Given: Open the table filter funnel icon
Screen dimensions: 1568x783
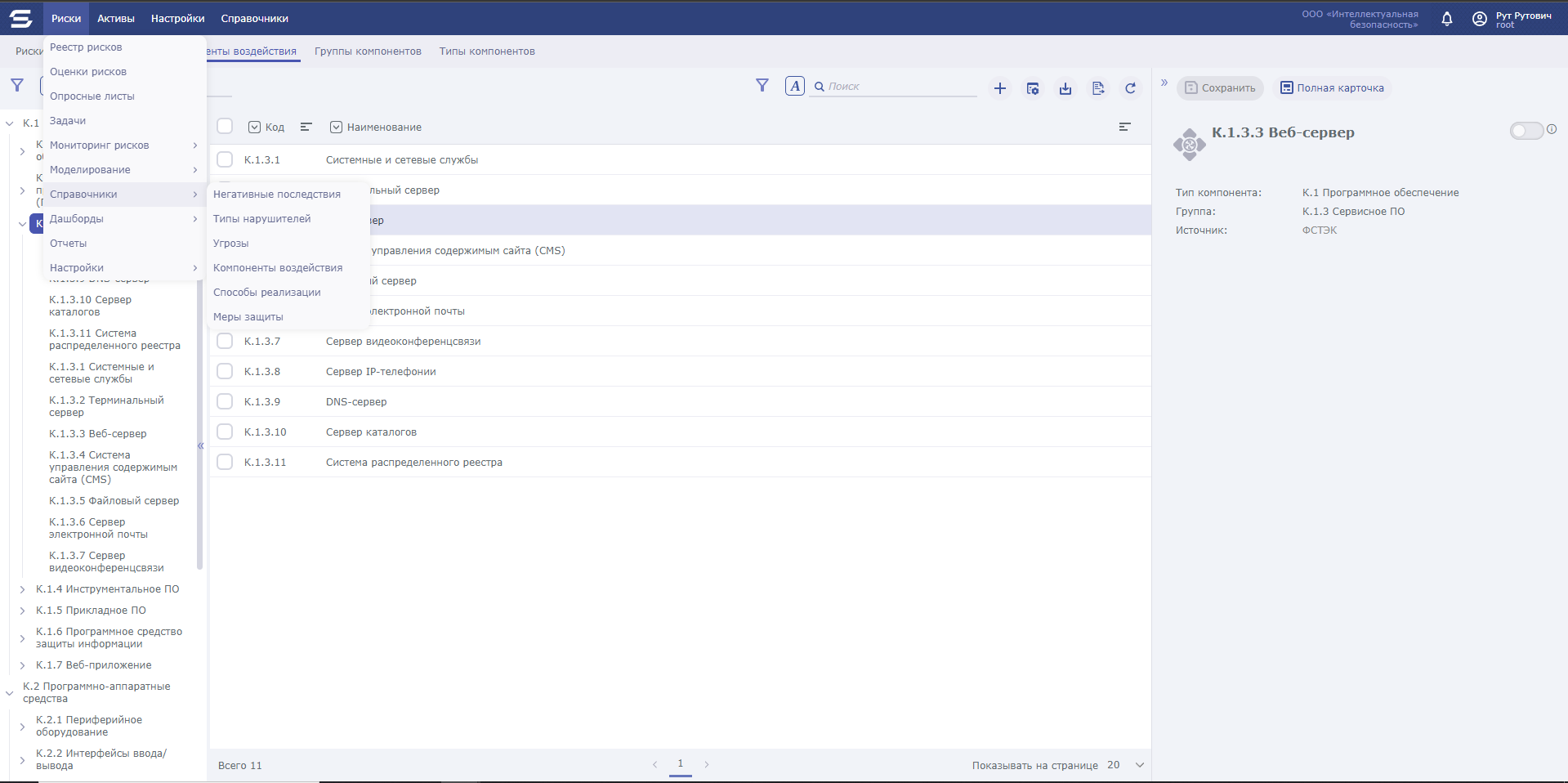Looking at the screenshot, I should [x=762, y=85].
